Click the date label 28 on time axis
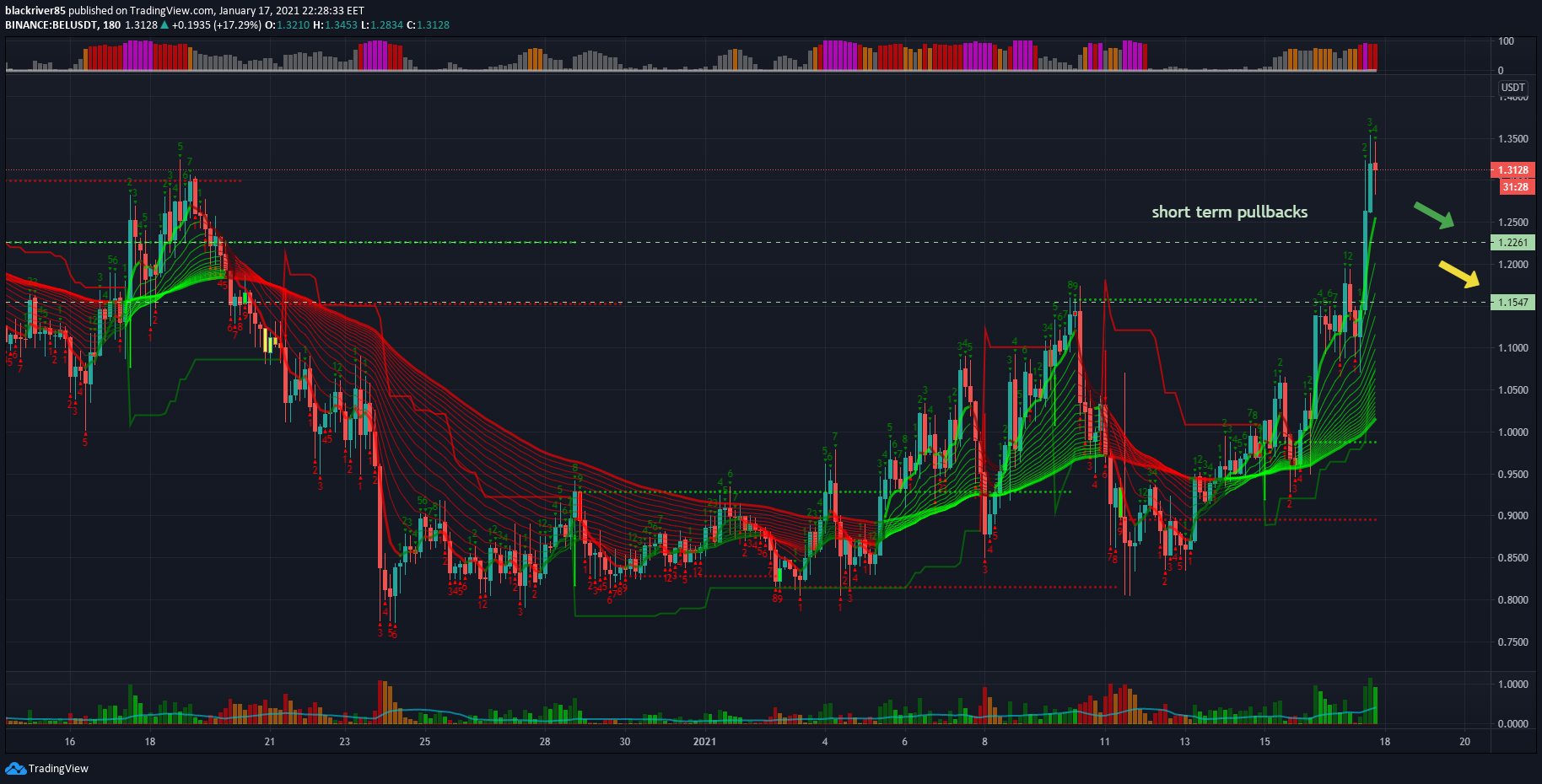This screenshot has width=1542, height=784. pyautogui.click(x=545, y=742)
